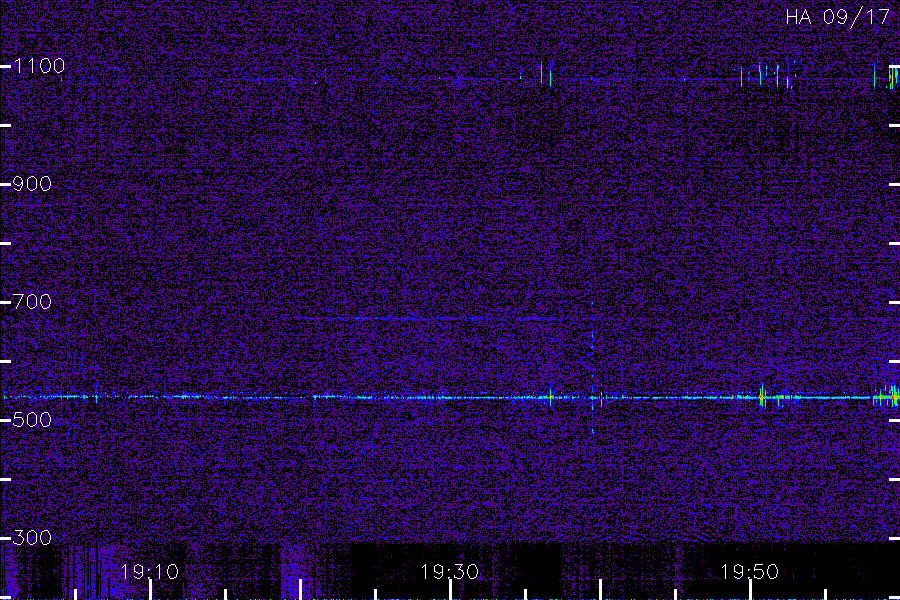Viewport: 900px width, 600px height.
Task: Click the 900 frequency axis label
Action: [32, 184]
